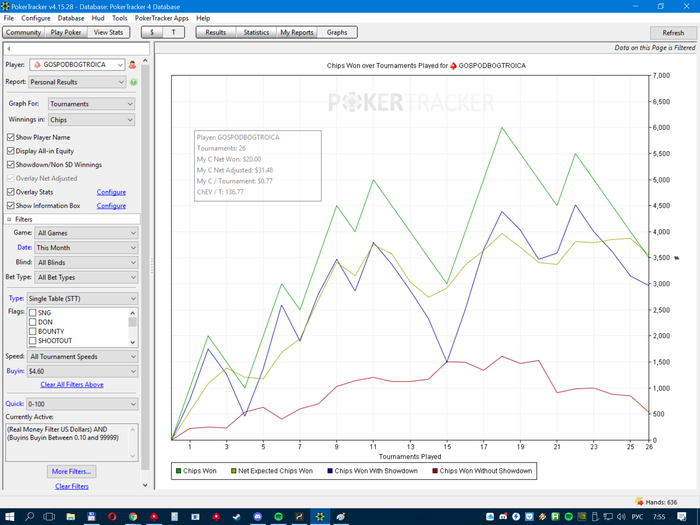Click the Hands count icon in status bar

[x=639, y=502]
